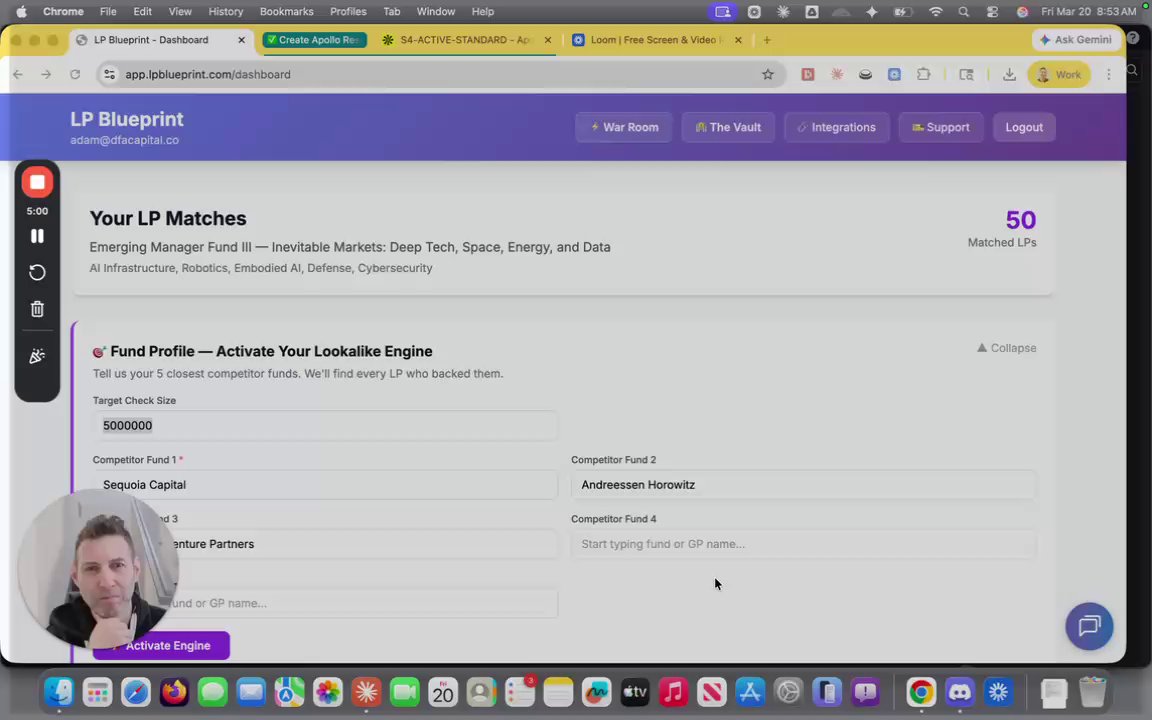Screen dimensions: 1152x720
Task: Open the Chrome File menu
Action: tap(108, 12)
